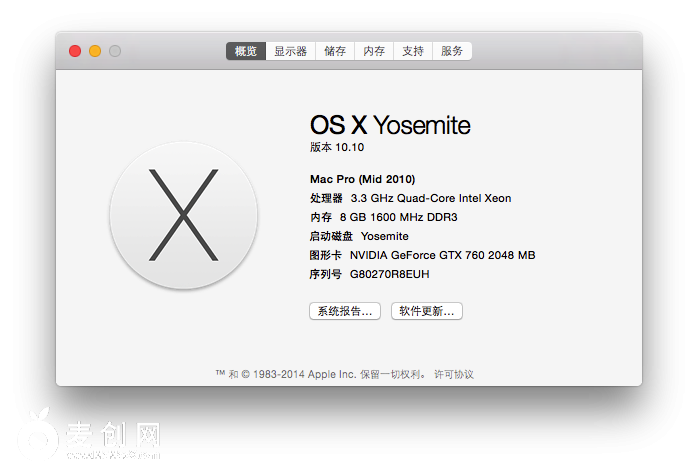Open 系统报告 system report
Screen dimensions: 698x466
[x=345, y=311]
